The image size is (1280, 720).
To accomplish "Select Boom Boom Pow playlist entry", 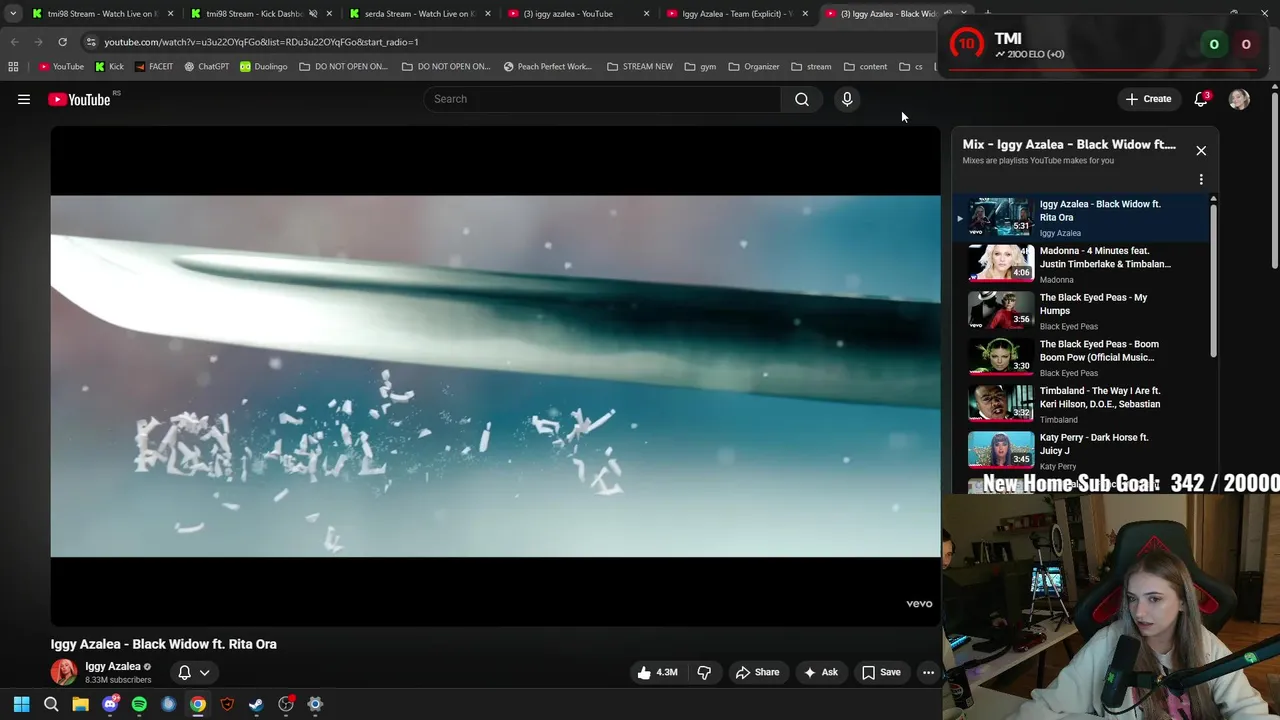I will click(x=1083, y=358).
